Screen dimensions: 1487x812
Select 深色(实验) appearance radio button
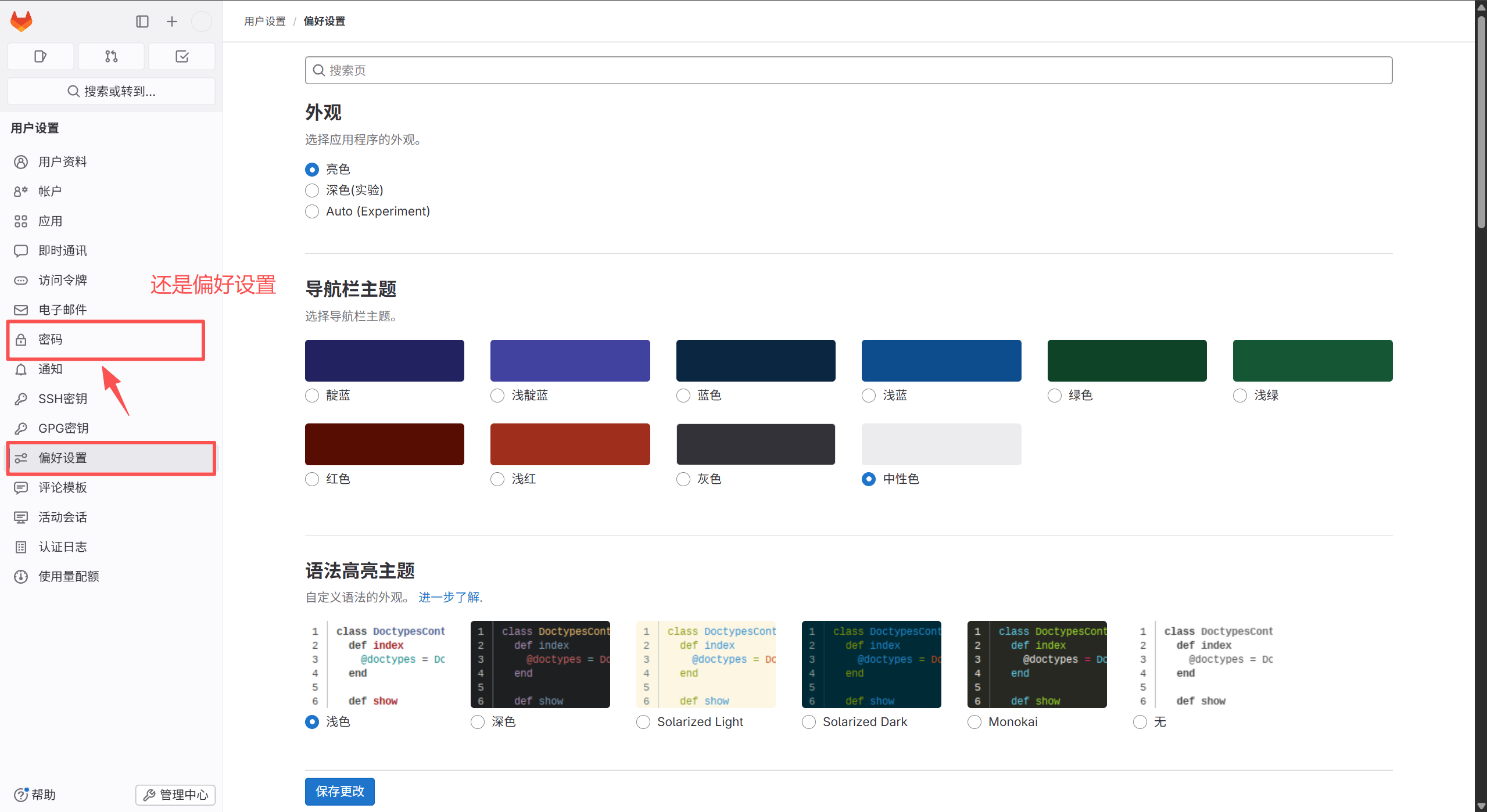pyautogui.click(x=312, y=191)
